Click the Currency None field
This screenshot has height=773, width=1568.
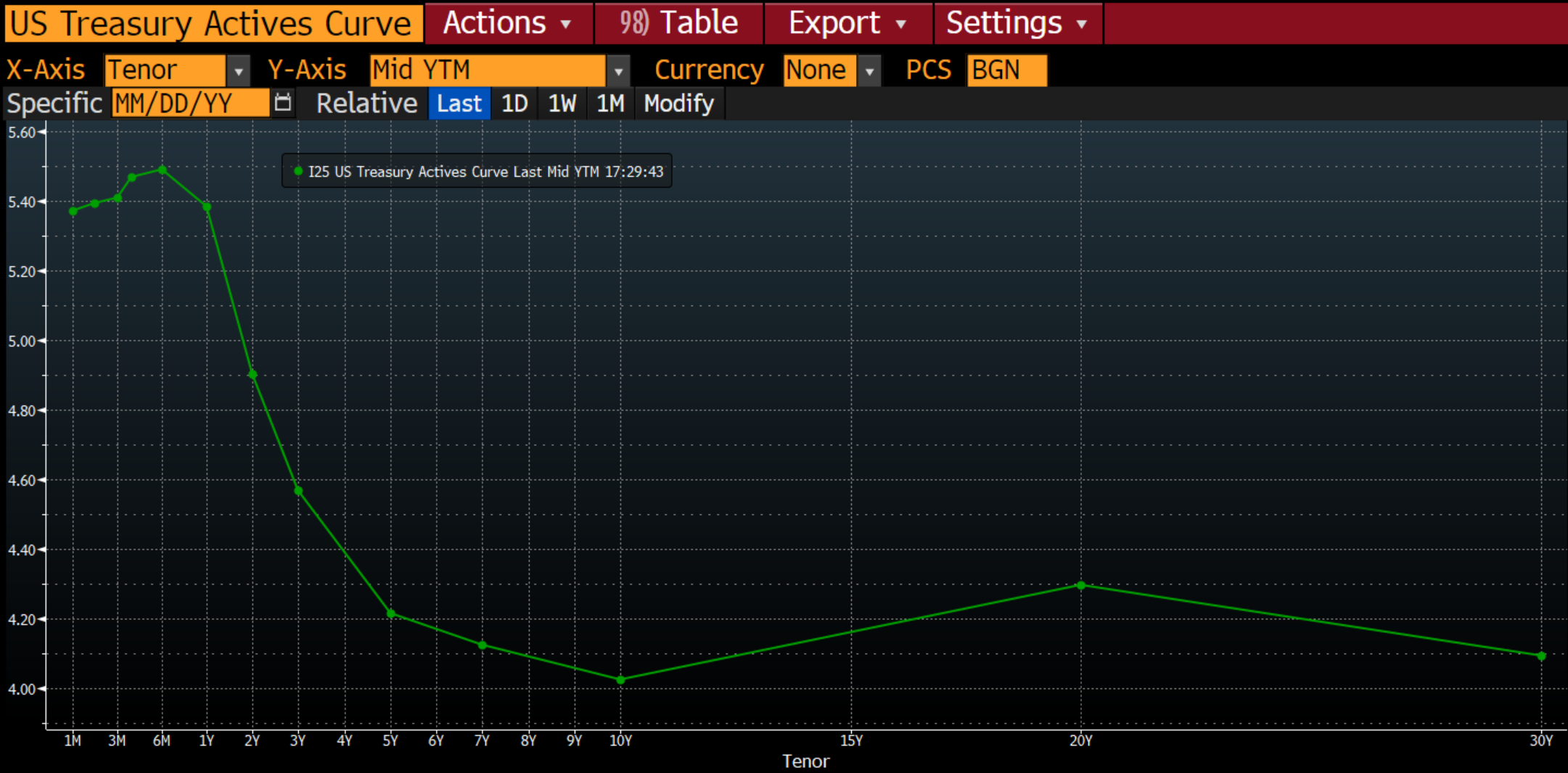(x=820, y=71)
